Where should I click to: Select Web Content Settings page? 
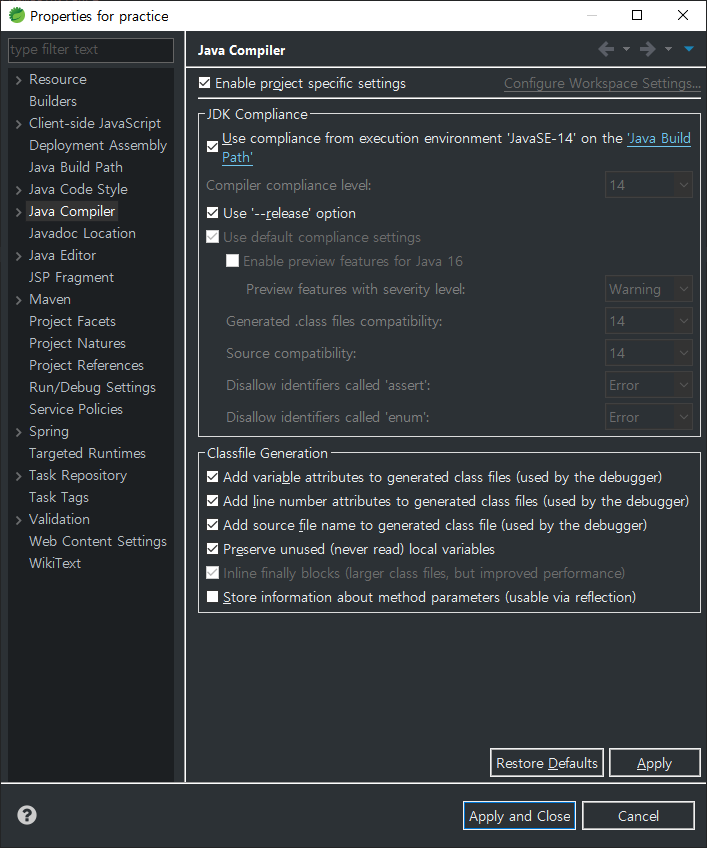pyautogui.click(x=98, y=541)
